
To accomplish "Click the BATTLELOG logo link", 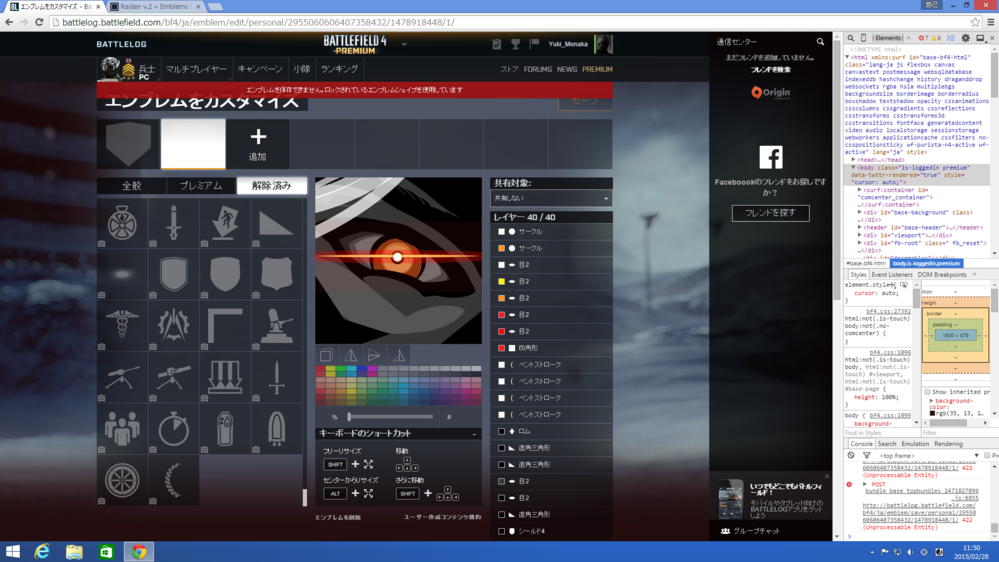I will (x=122, y=44).
